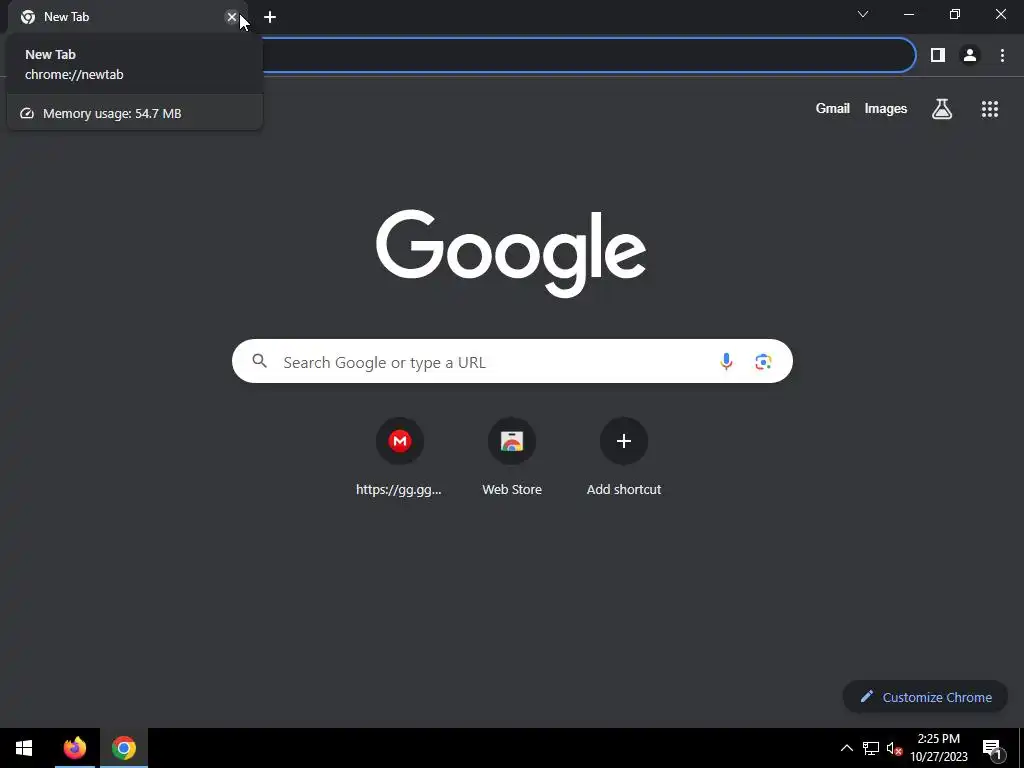Click the Memory usage: 54.7 MB text

(x=112, y=114)
